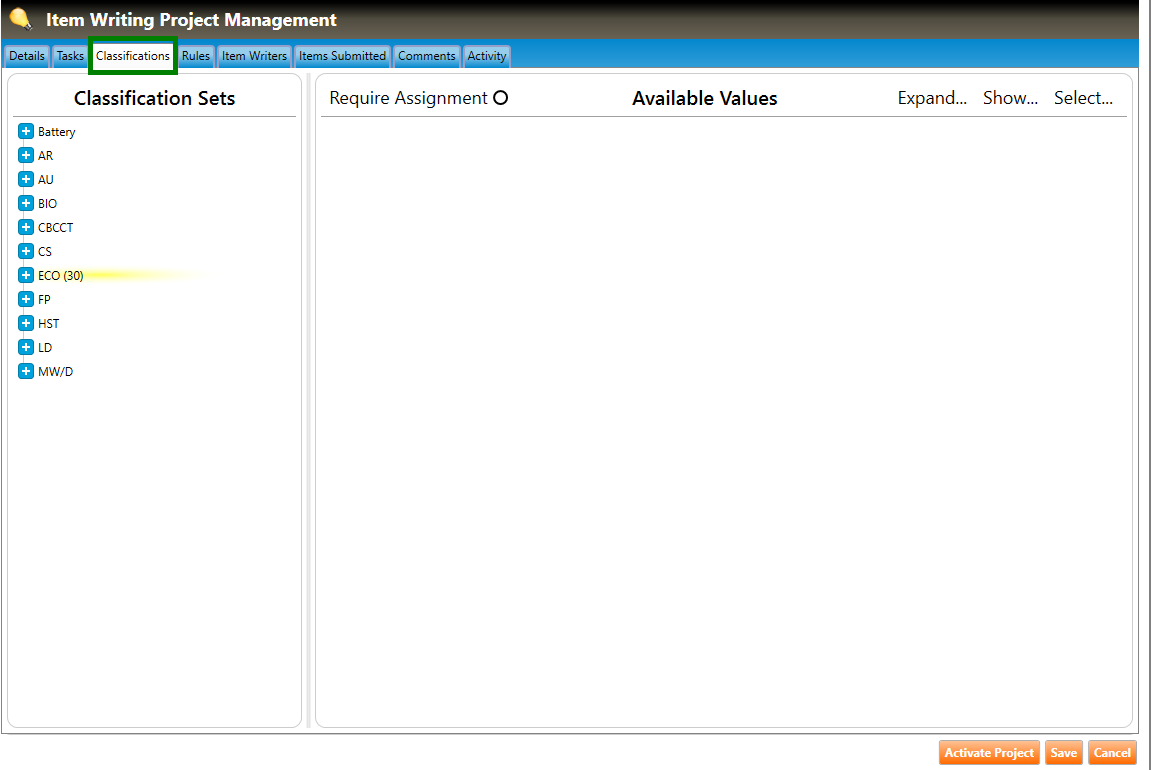Click the plus icon beside FP
Viewport: 1151px width, 770px height.
pyautogui.click(x=26, y=300)
